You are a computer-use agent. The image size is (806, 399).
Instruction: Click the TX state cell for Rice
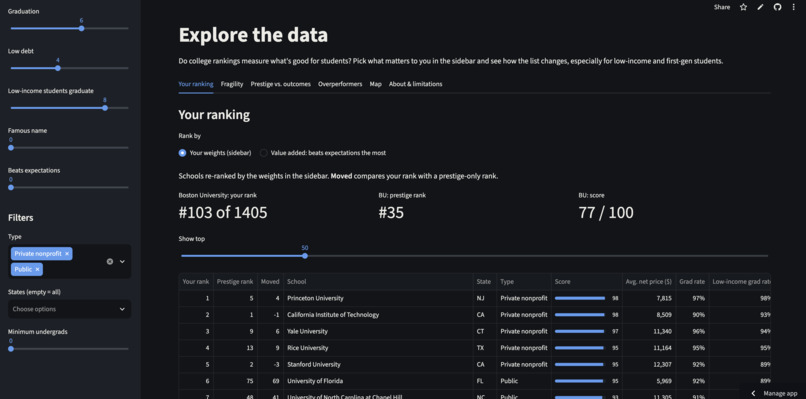[x=485, y=348]
